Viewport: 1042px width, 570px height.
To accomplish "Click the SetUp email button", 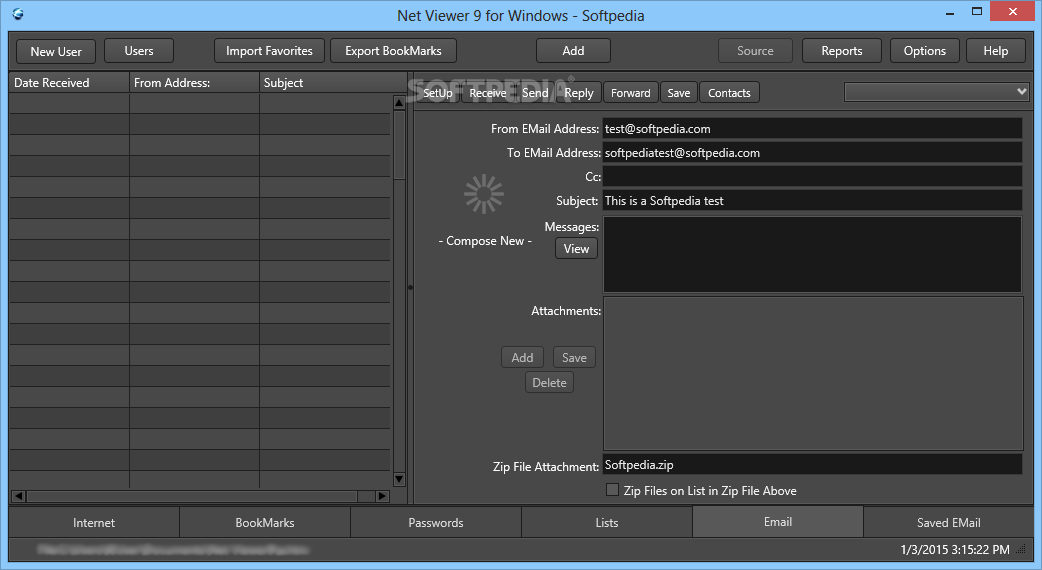I will coord(438,93).
